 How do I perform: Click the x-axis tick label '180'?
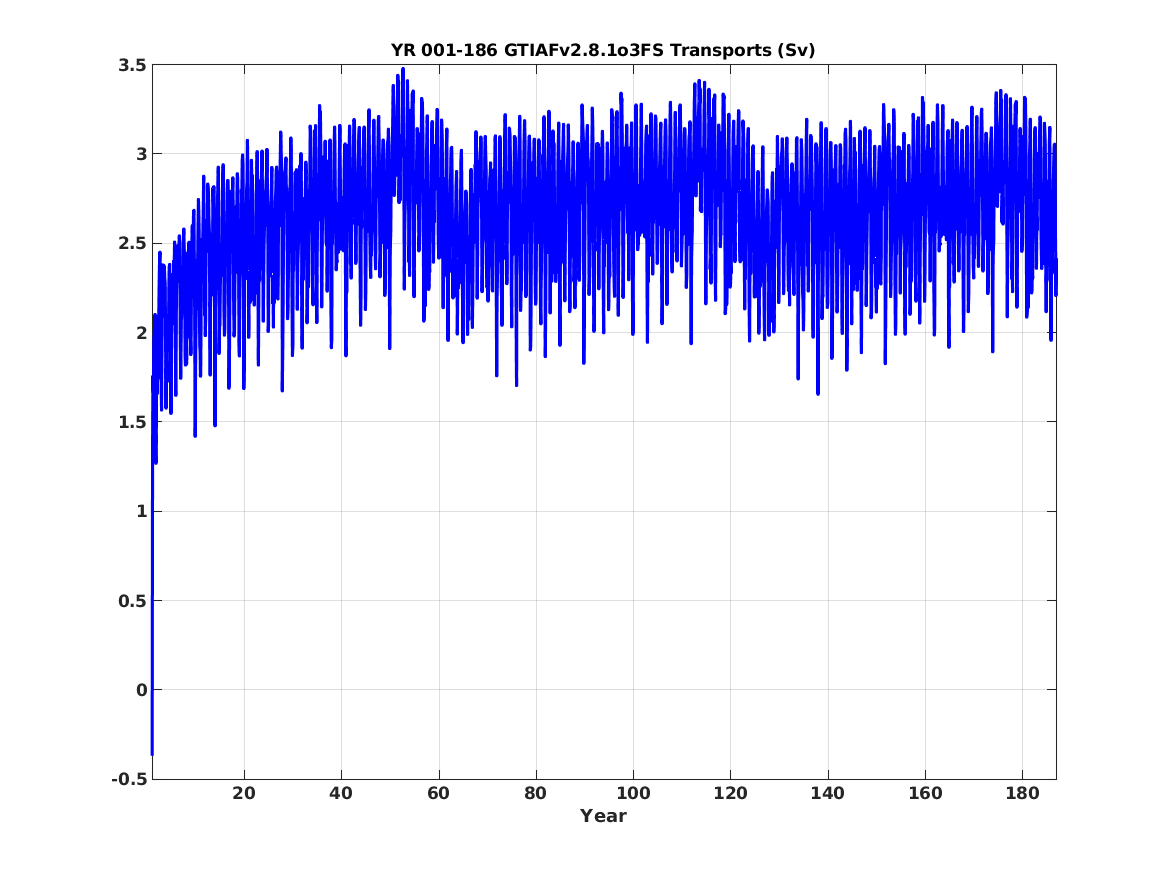[x=1022, y=794]
